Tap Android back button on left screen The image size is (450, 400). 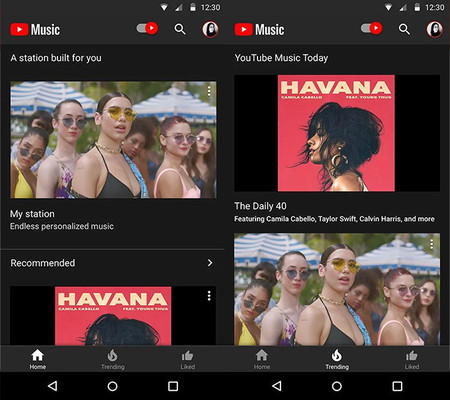coord(53,386)
